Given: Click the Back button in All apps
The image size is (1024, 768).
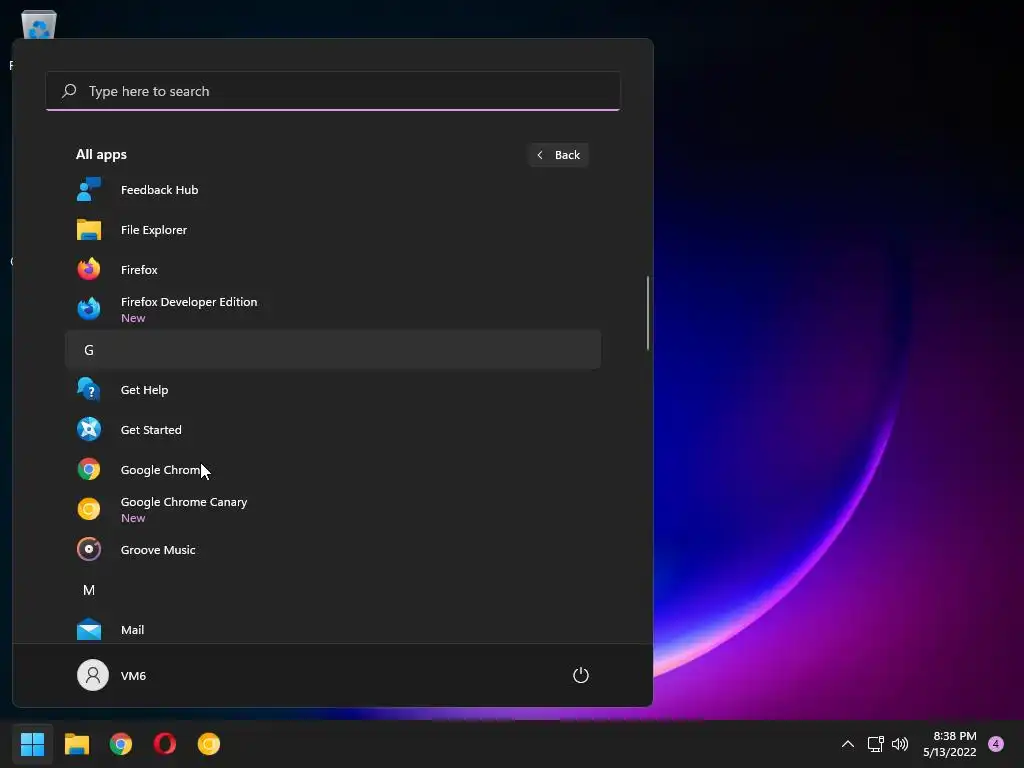Looking at the screenshot, I should tap(558, 155).
